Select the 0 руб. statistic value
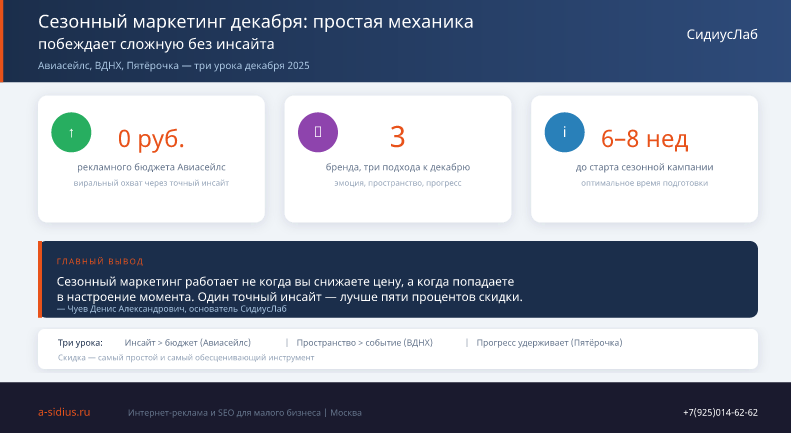 coord(151,138)
